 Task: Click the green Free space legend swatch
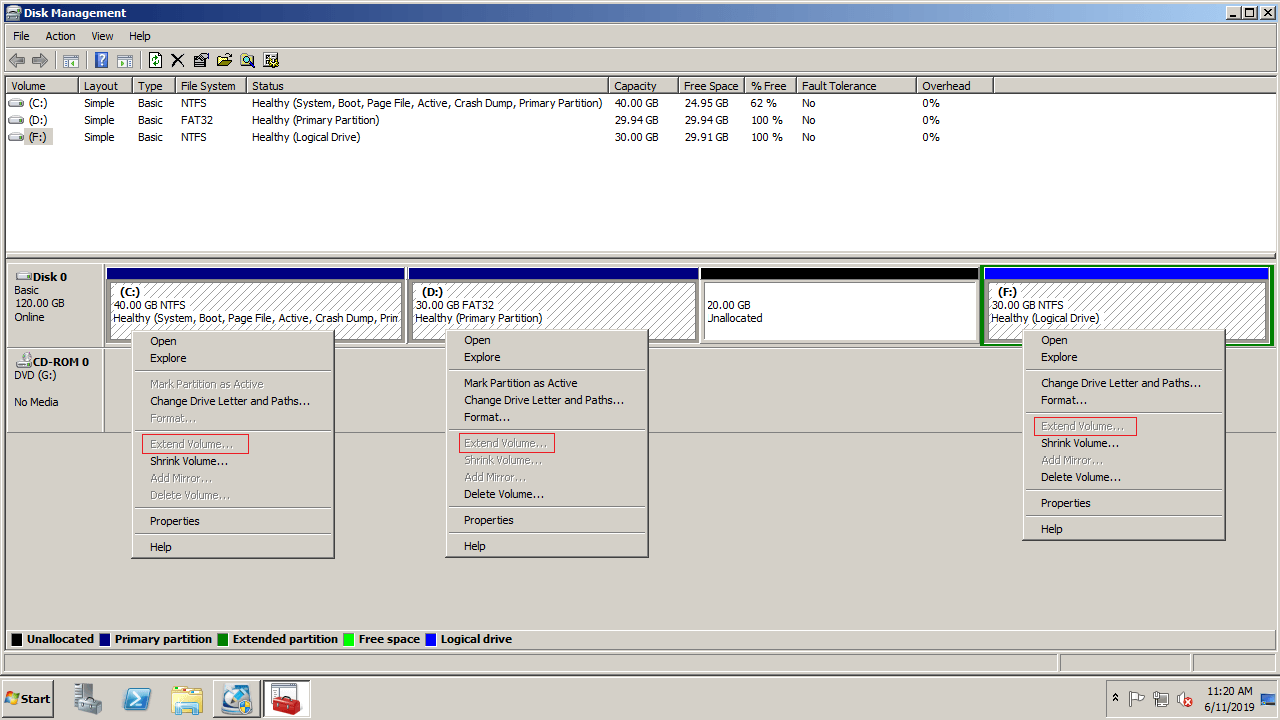point(349,639)
